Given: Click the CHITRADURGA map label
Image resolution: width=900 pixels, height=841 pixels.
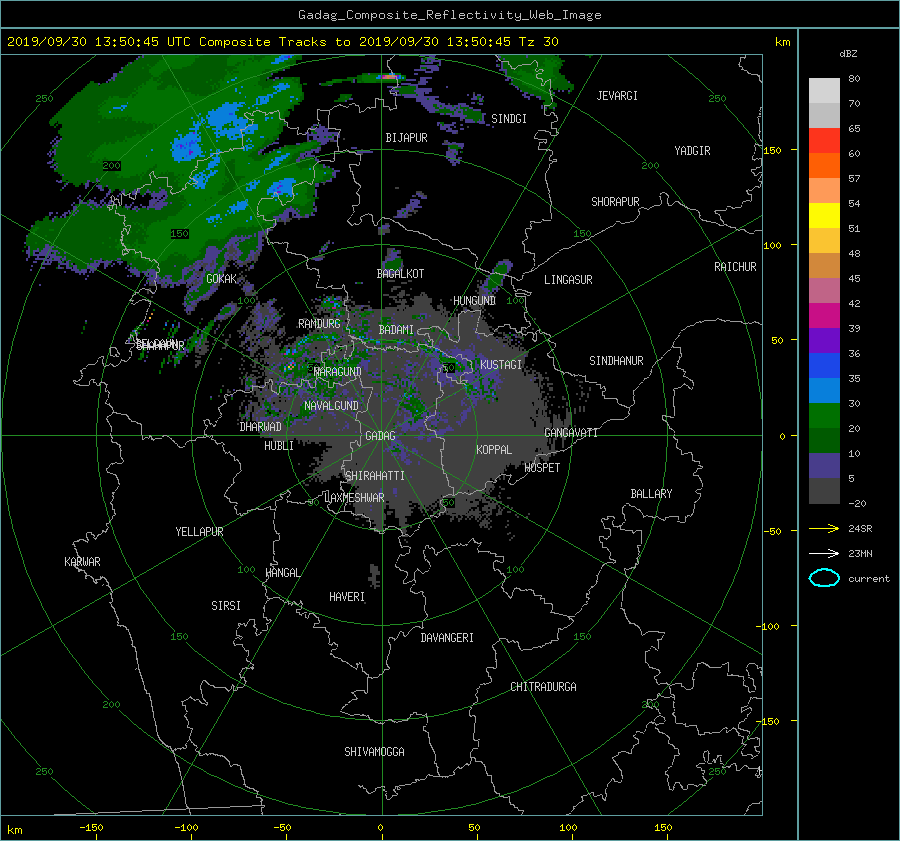Looking at the screenshot, I should 543,687.
